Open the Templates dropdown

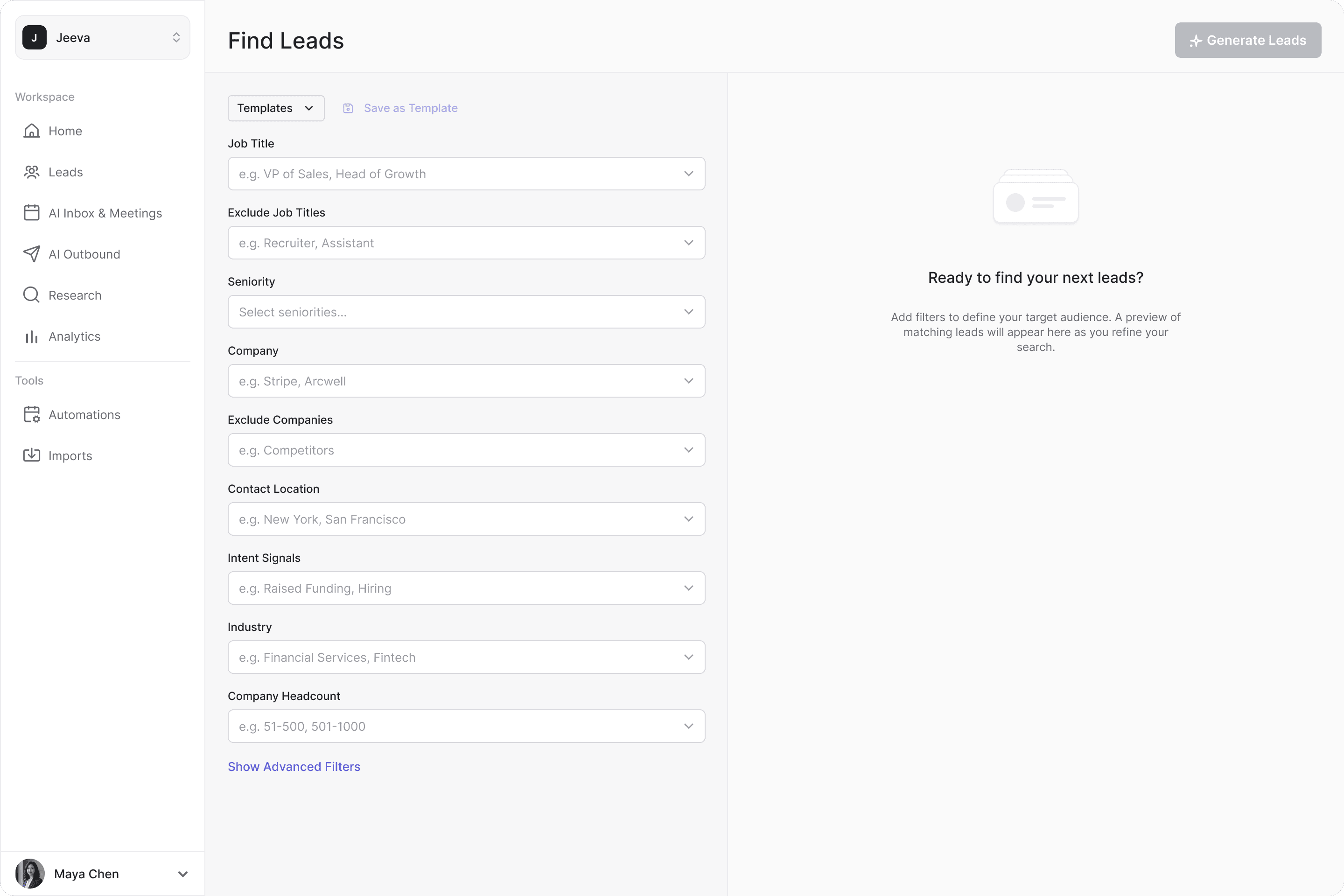[276, 108]
